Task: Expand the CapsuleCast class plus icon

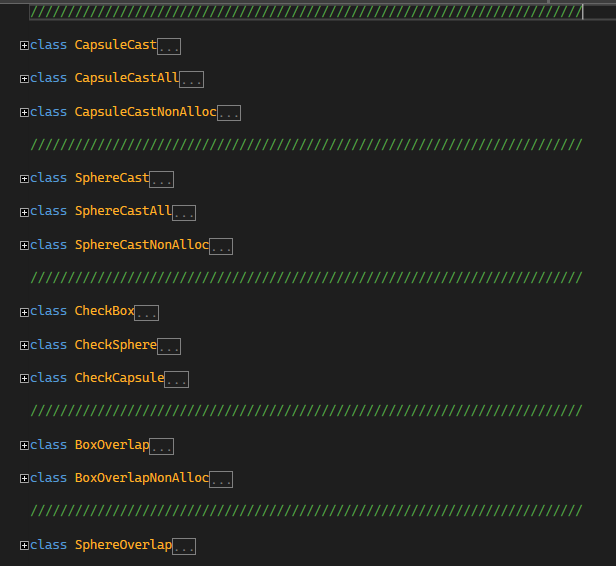Action: [x=24, y=45]
